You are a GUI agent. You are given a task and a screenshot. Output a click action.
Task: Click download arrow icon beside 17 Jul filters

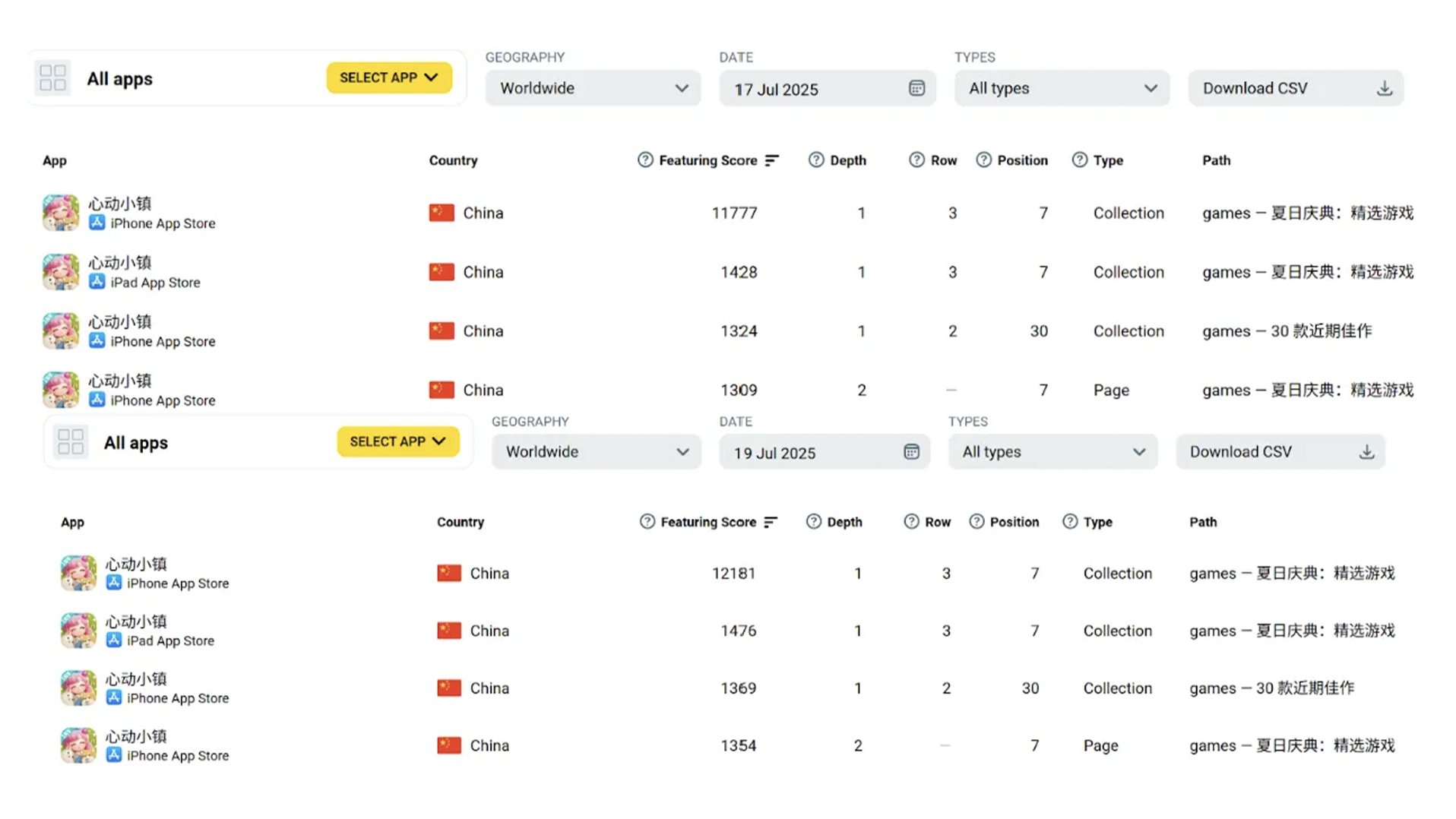coord(1385,88)
